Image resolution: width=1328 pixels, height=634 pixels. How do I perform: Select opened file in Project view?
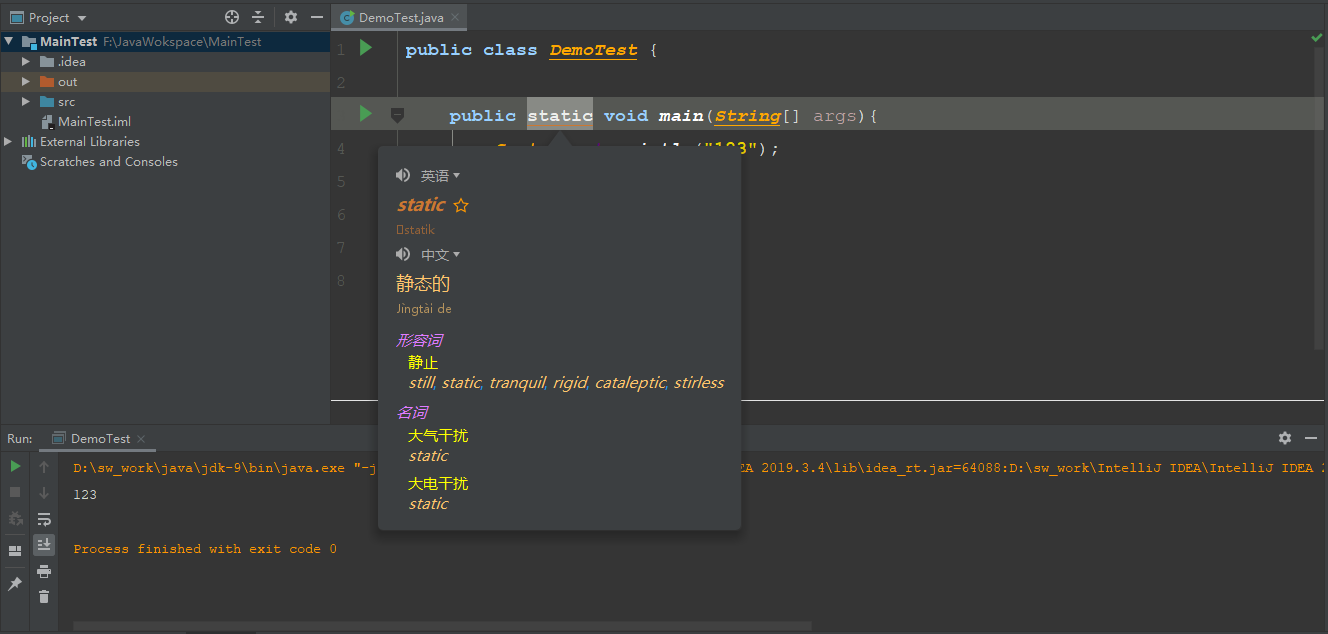[x=231, y=17]
